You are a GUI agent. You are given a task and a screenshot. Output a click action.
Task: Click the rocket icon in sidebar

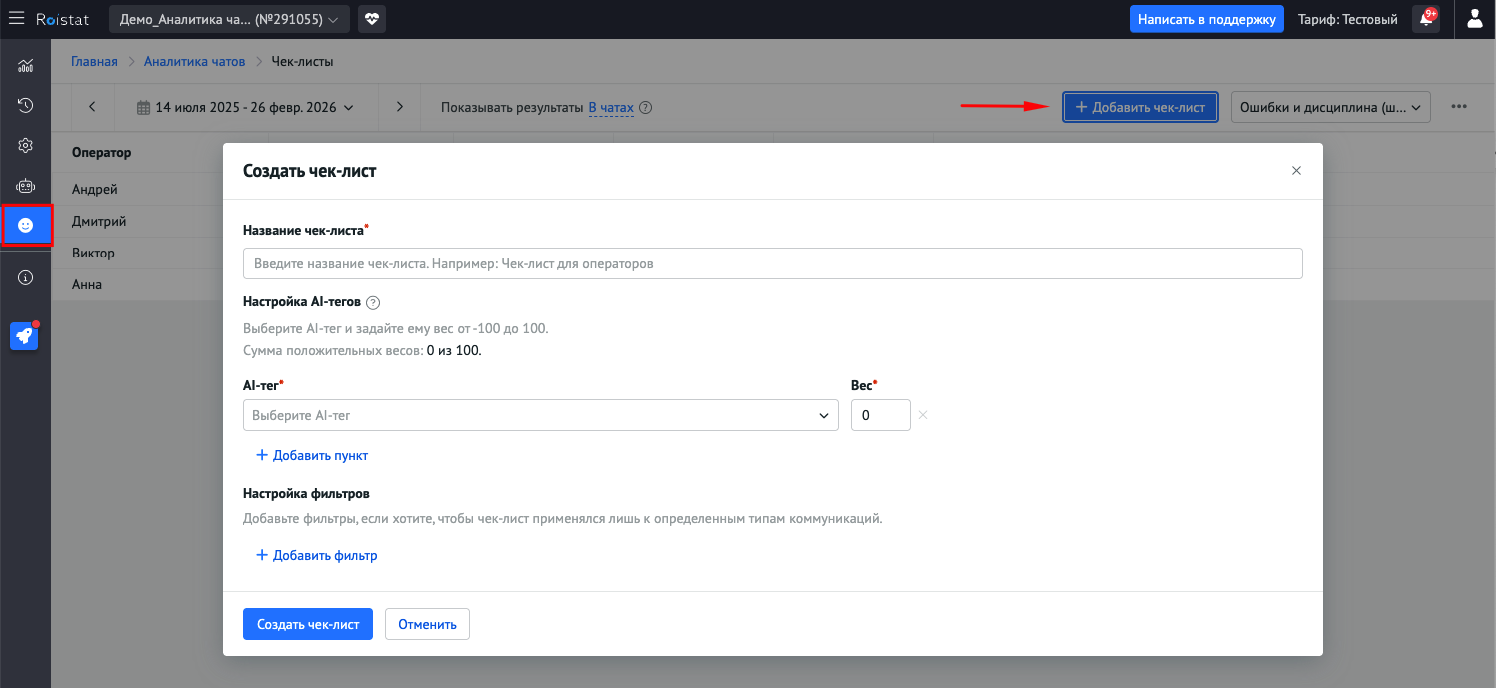(24, 336)
